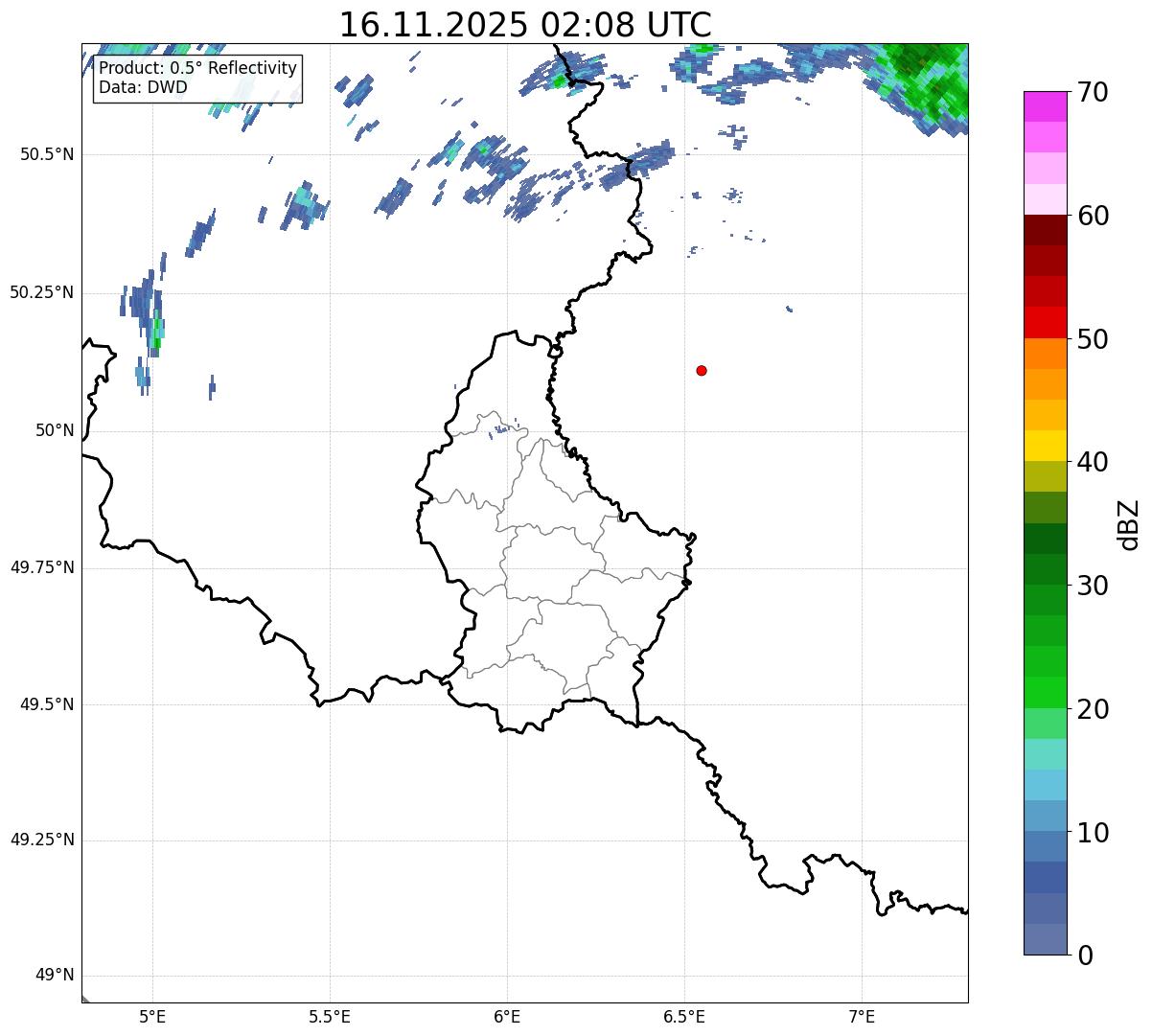Click the title "16.11.2025 02:08 UTC"
The image size is (1152, 1036).
(x=525, y=25)
